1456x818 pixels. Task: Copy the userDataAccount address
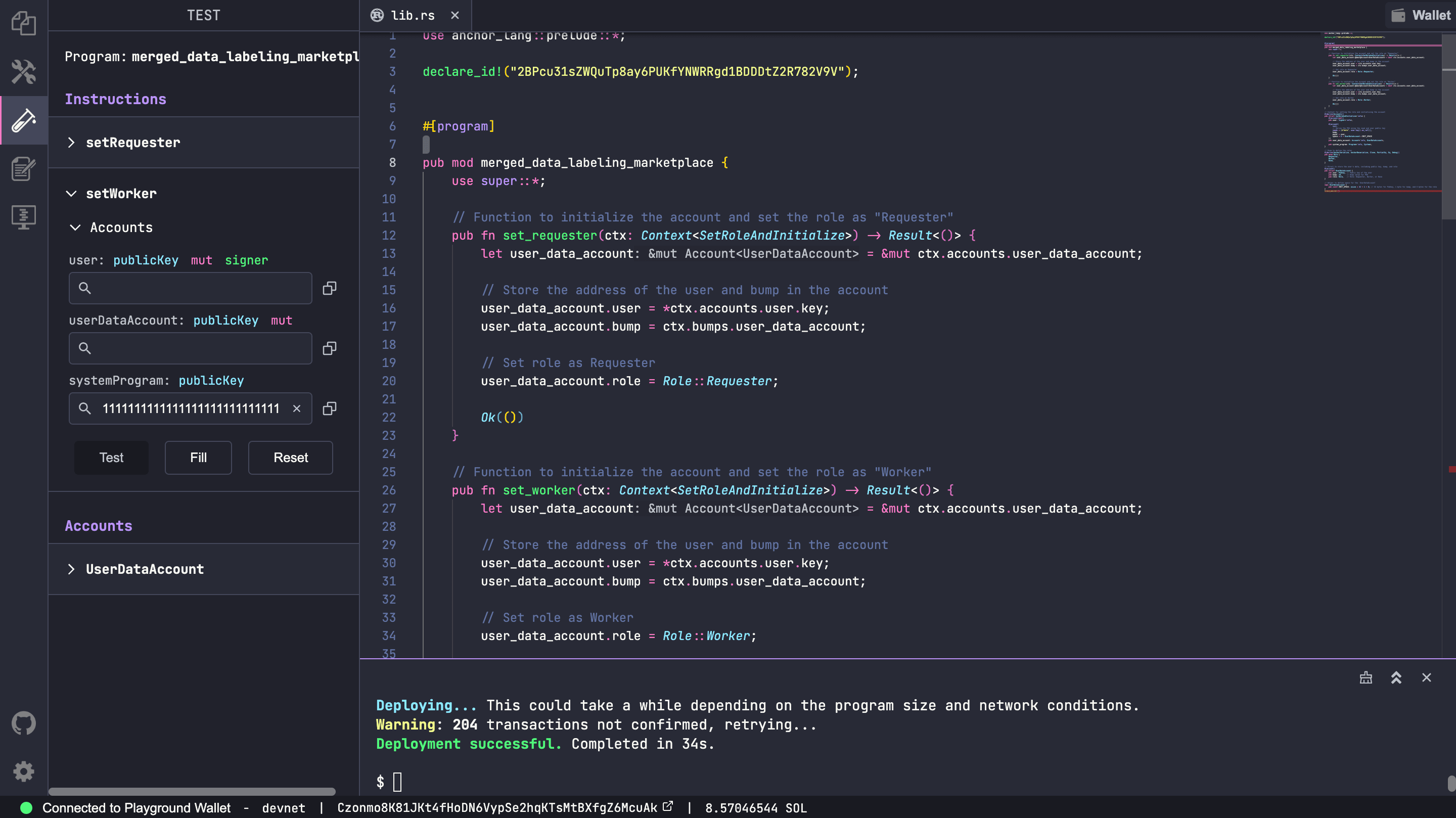pyautogui.click(x=330, y=348)
